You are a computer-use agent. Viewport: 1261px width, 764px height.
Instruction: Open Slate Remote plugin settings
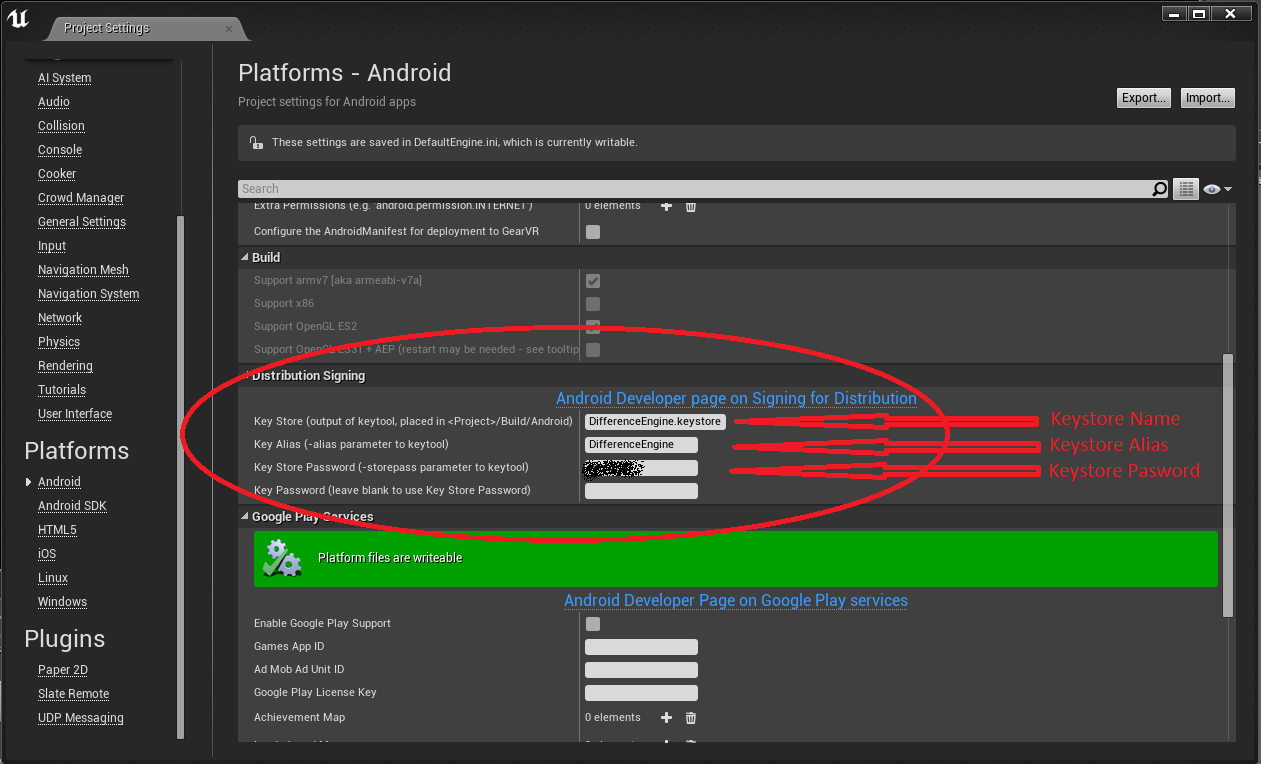coord(73,694)
